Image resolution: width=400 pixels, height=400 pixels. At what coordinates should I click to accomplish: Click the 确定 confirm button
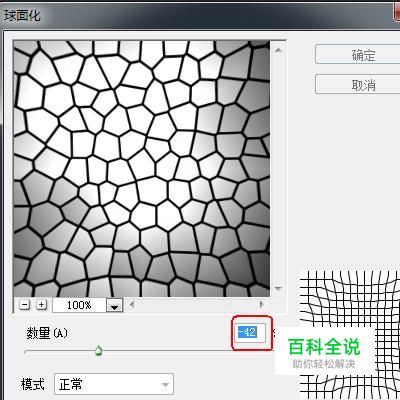tap(358, 55)
